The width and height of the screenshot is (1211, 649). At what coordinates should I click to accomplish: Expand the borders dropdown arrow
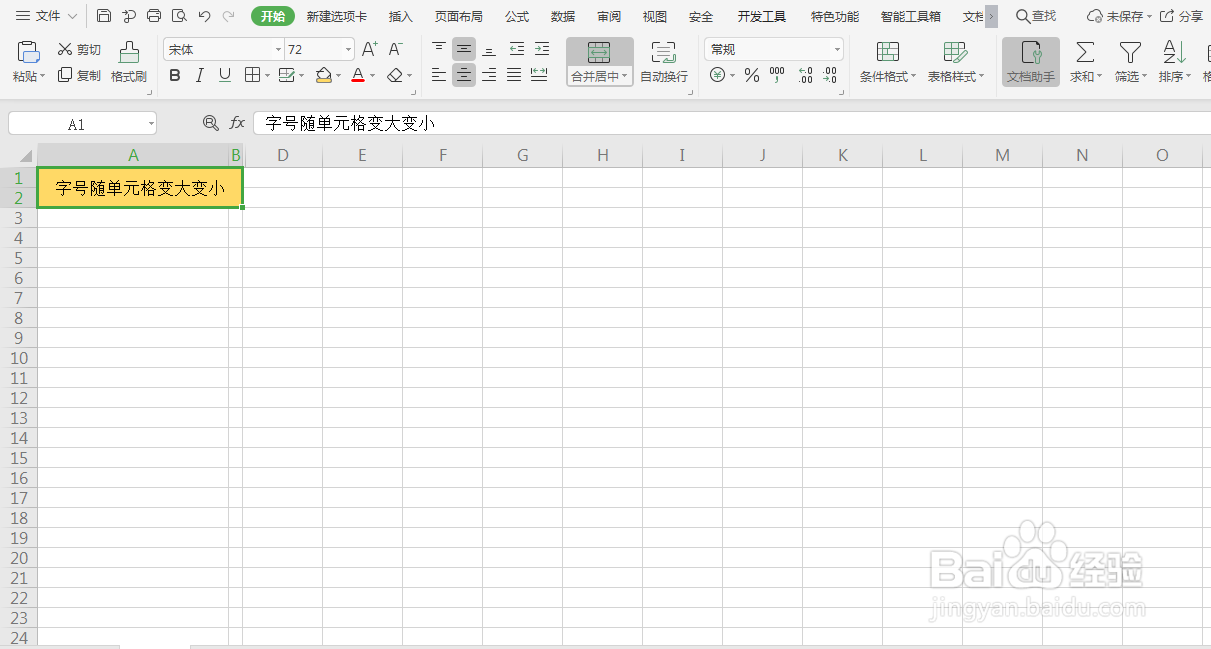pyautogui.click(x=267, y=76)
